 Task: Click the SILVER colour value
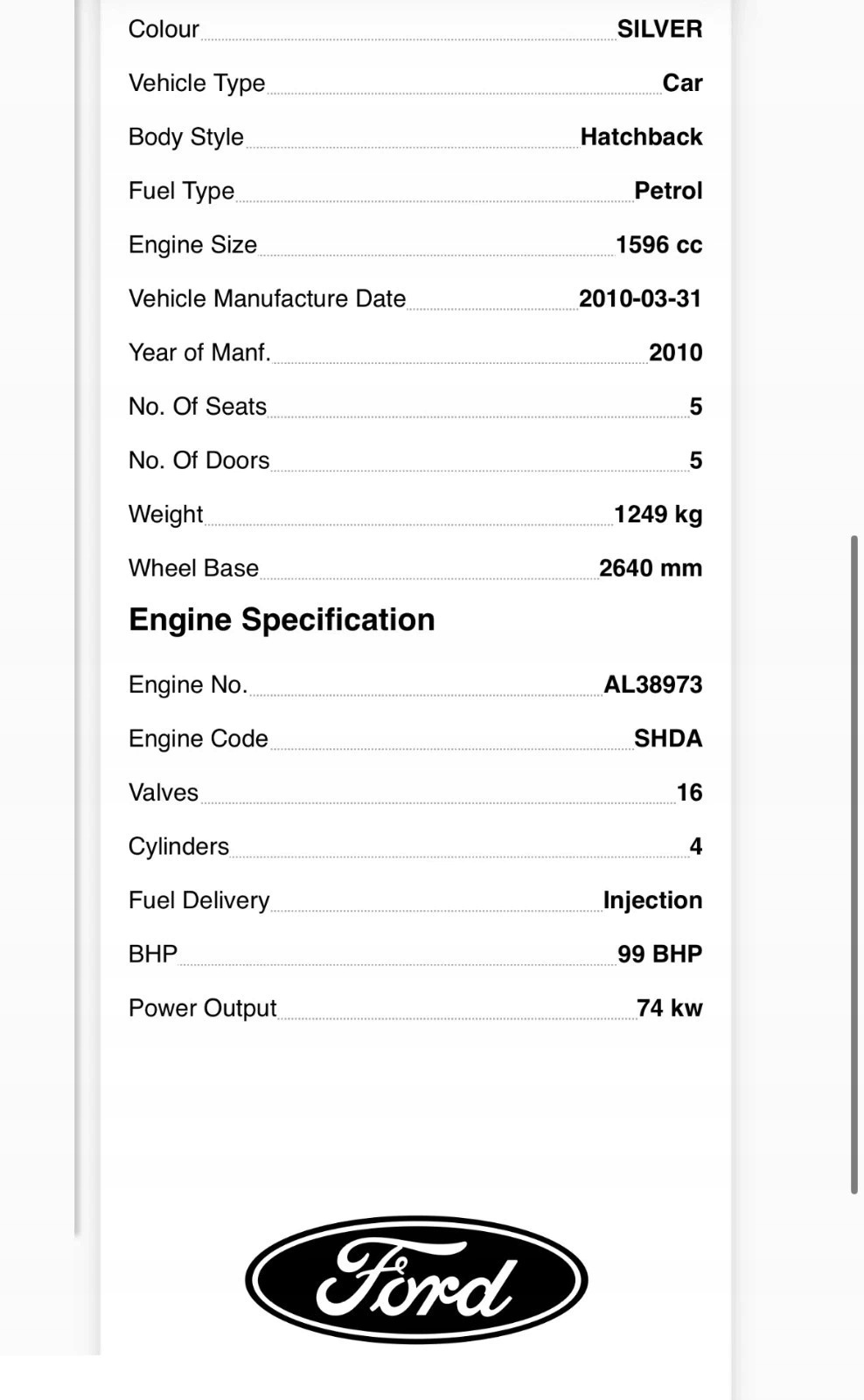[659, 29]
